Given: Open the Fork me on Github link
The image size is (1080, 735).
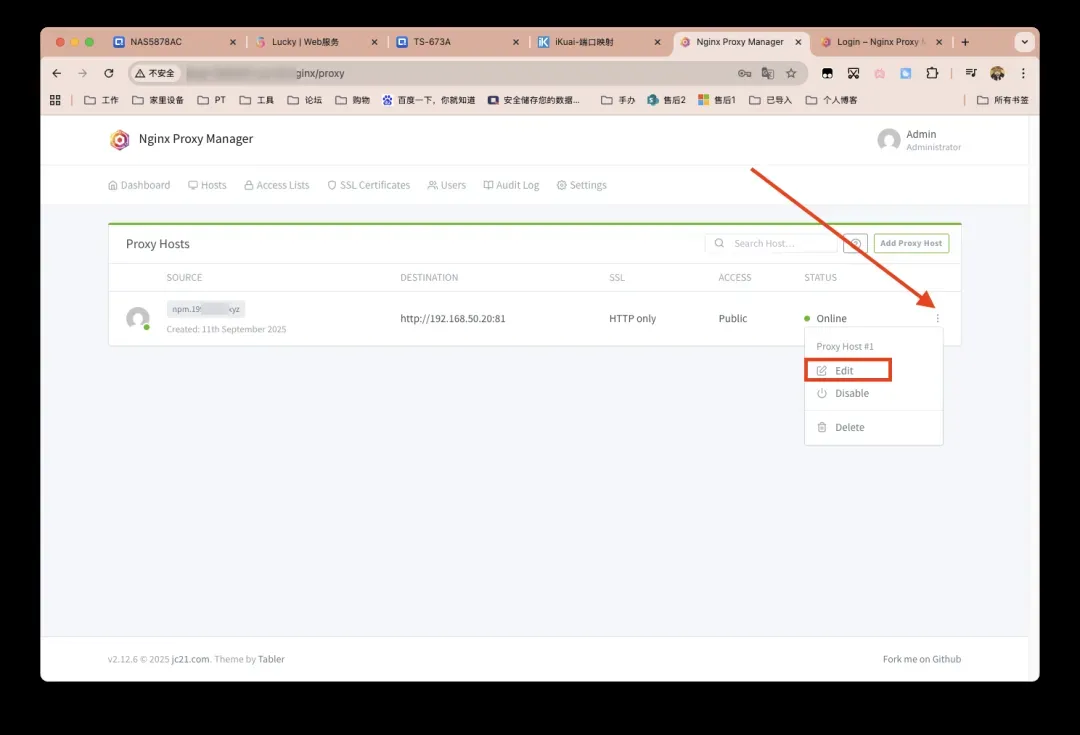Looking at the screenshot, I should pos(921,659).
